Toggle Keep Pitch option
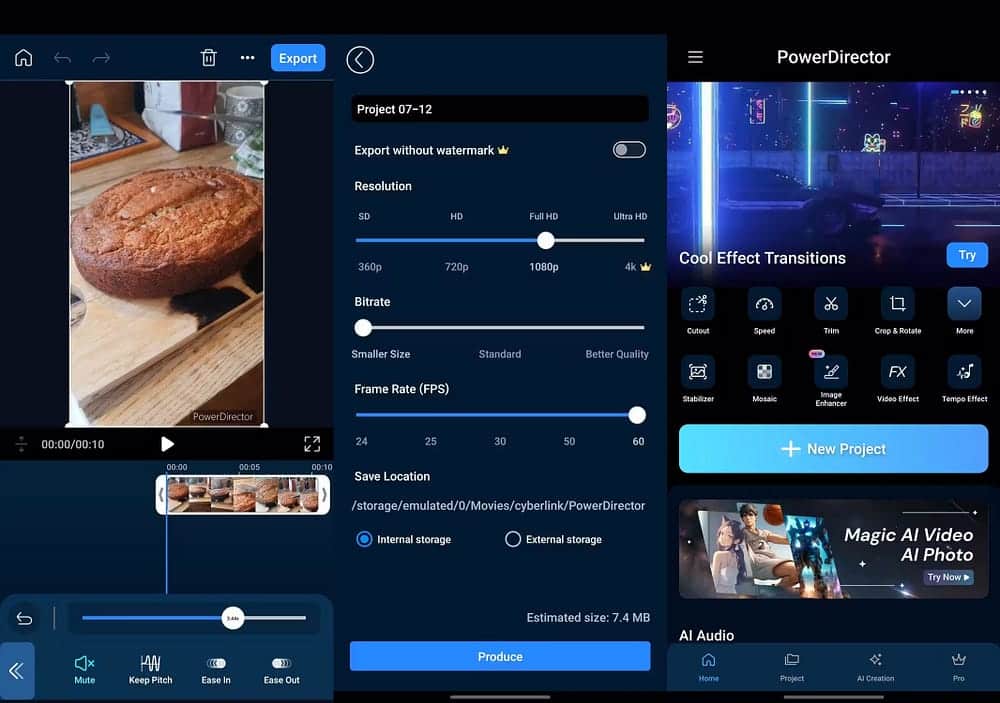The width and height of the screenshot is (1000, 703). tap(151, 670)
